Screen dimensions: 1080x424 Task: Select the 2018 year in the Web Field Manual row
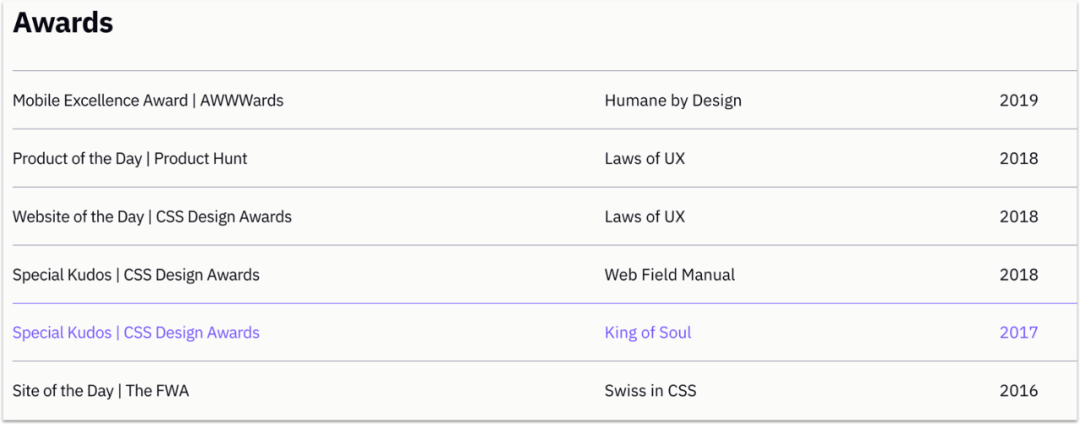(1019, 275)
